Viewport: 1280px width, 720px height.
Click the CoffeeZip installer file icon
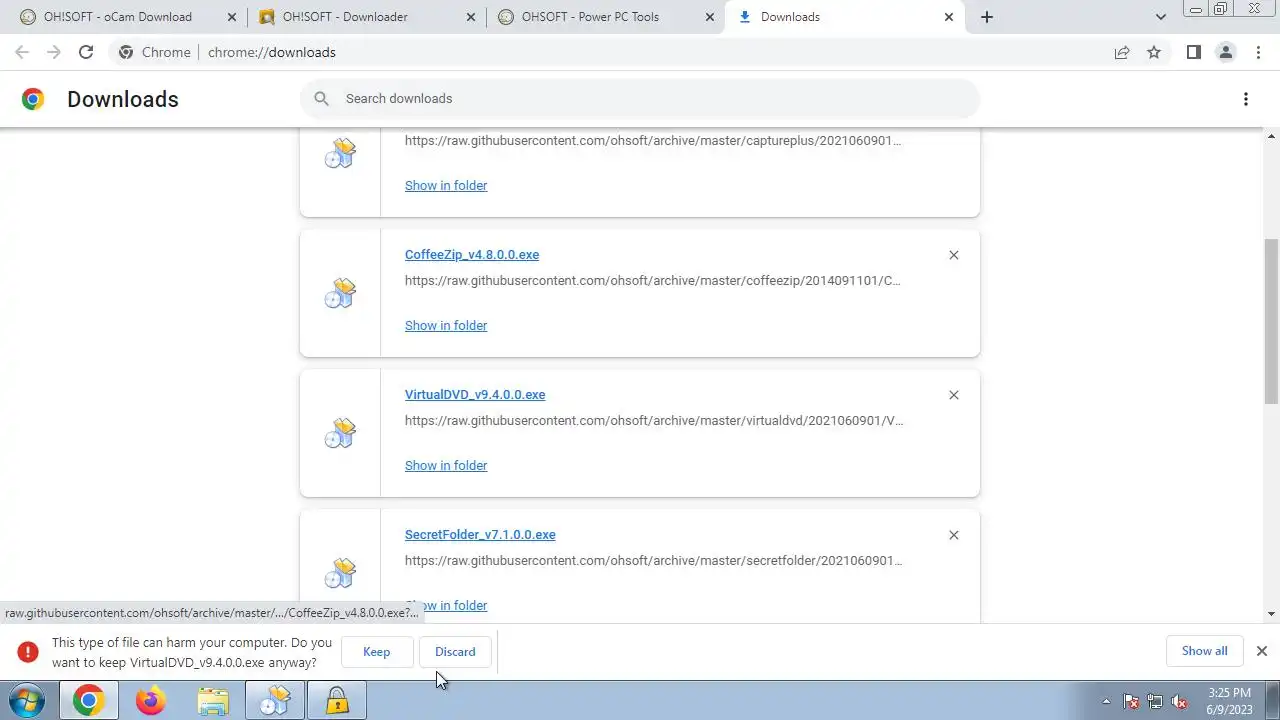pyautogui.click(x=340, y=293)
